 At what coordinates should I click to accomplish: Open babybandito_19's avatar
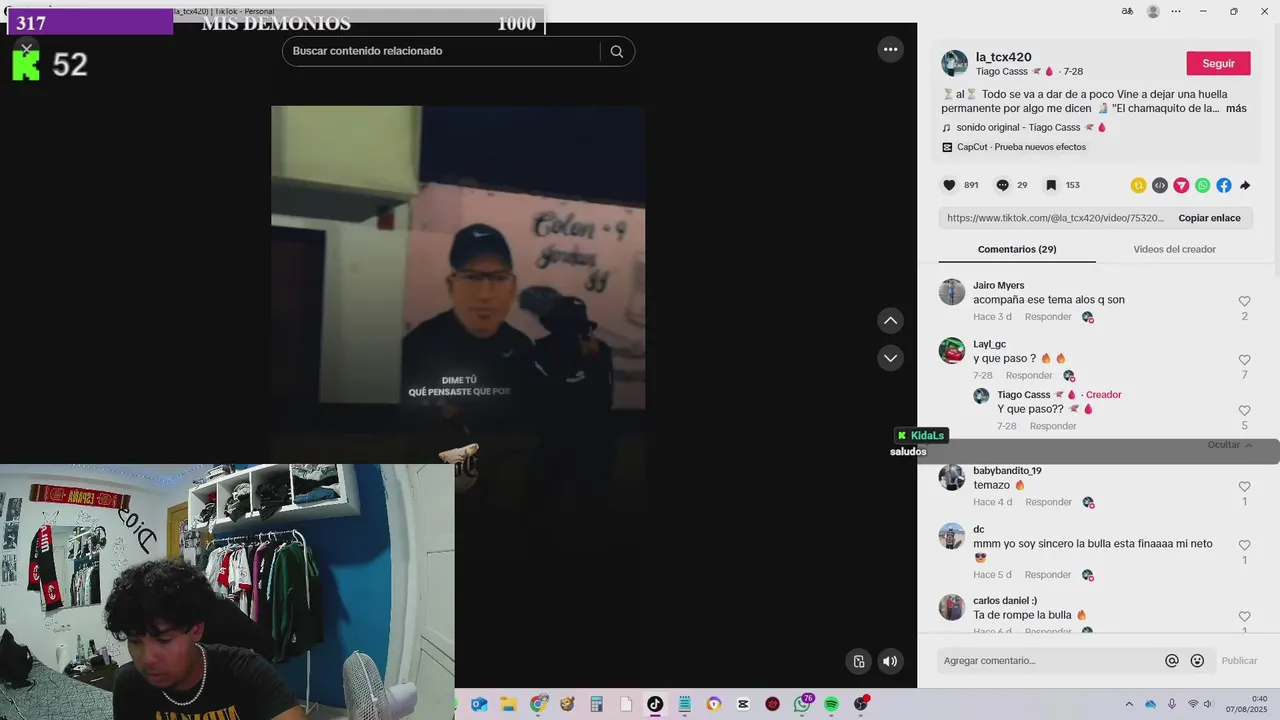pos(951,477)
